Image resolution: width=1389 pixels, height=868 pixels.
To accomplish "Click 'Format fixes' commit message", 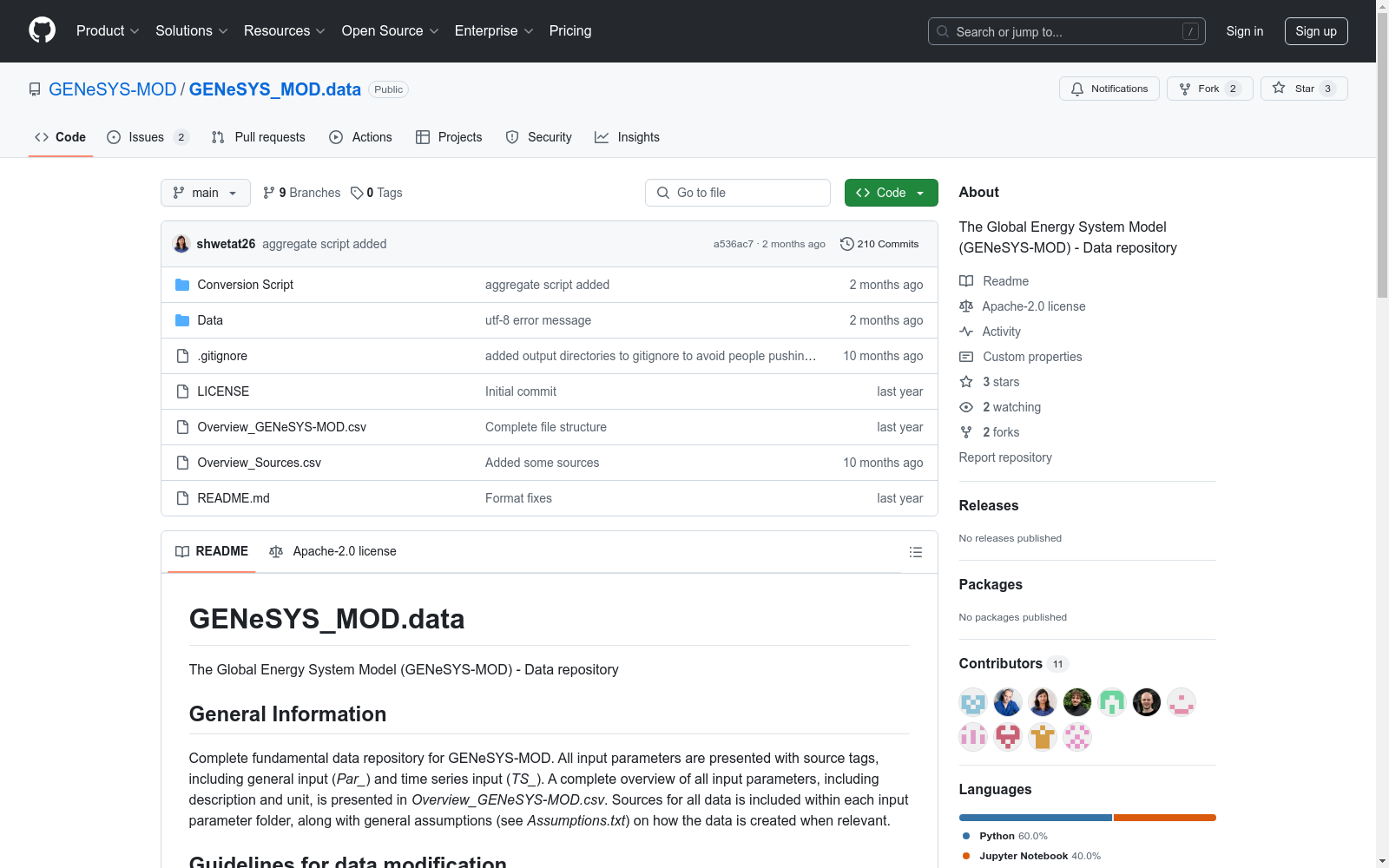I will [x=518, y=498].
